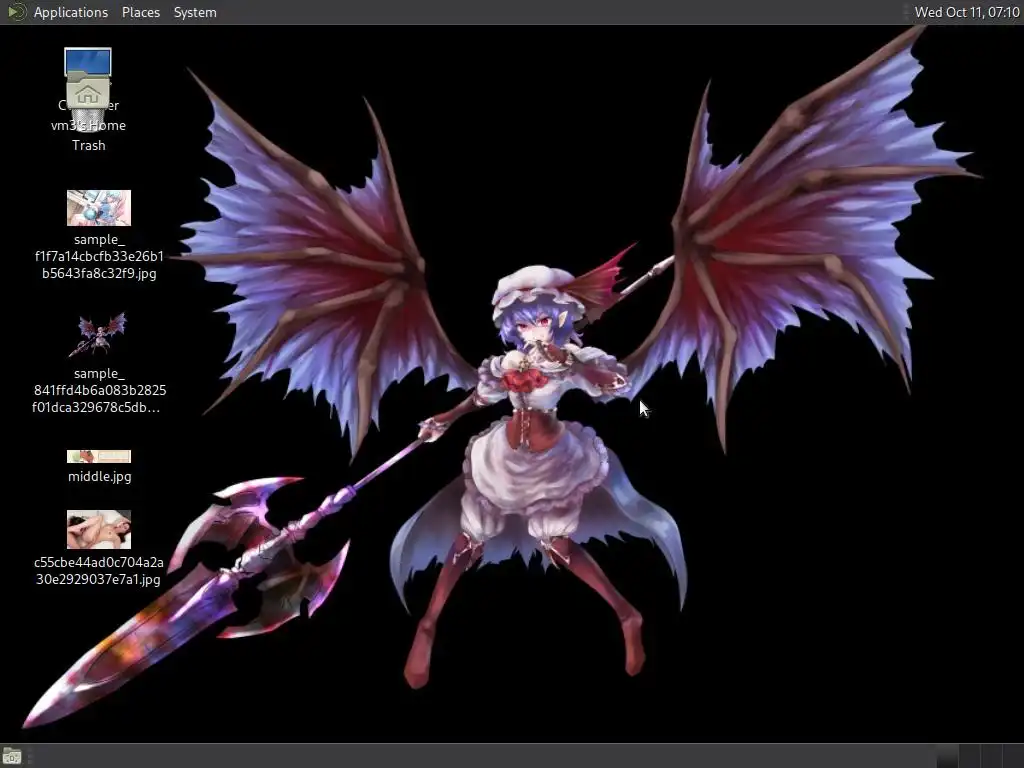The width and height of the screenshot is (1024, 768).
Task: Select the Computer monitor desktop icon
Action: pyautogui.click(x=88, y=61)
